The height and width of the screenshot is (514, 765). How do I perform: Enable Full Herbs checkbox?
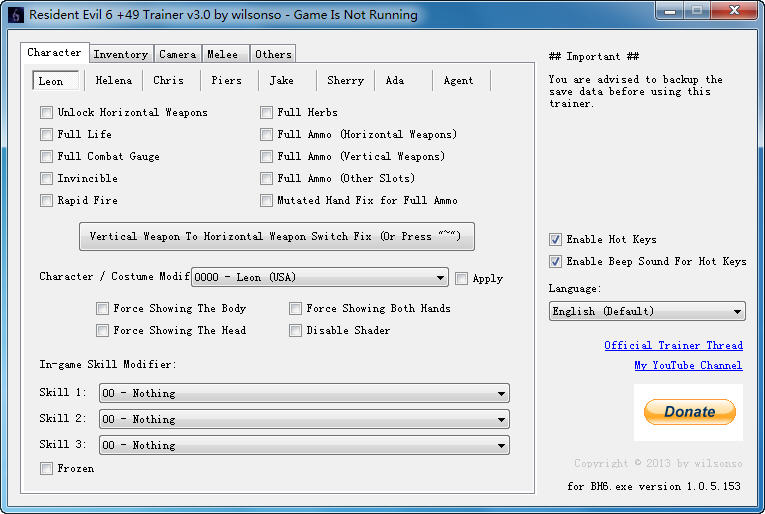[x=266, y=113]
